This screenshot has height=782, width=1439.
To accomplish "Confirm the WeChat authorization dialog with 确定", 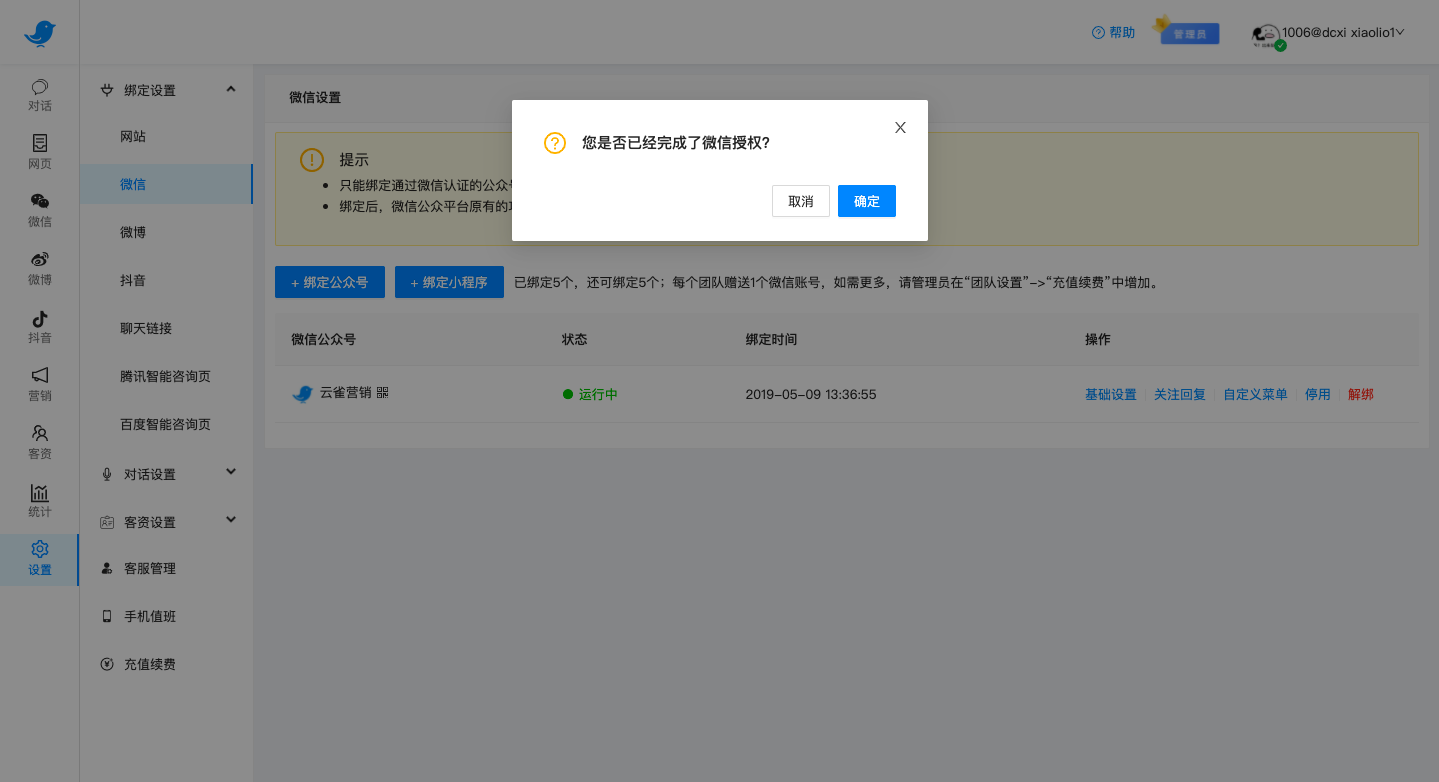I will tap(866, 201).
